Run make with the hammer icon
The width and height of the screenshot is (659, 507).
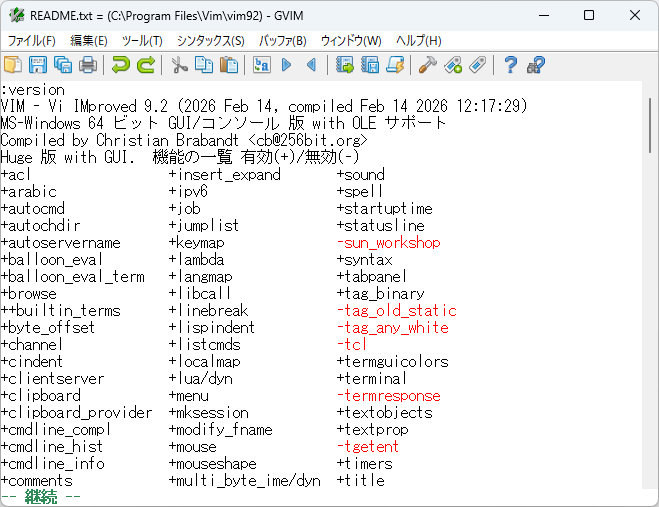[427, 65]
